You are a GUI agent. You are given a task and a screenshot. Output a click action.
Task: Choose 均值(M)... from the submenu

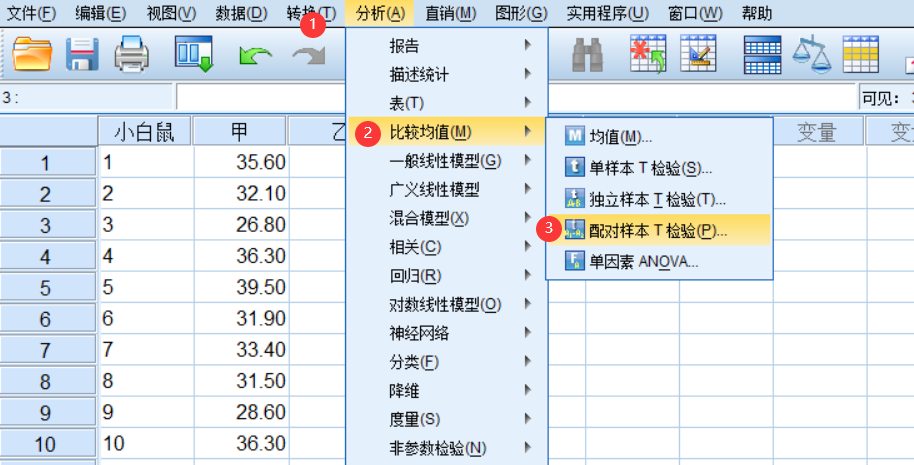[659, 137]
